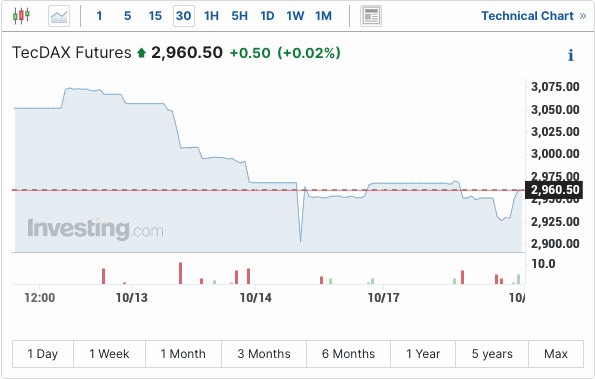The image size is (595, 379).
Task: Choose the 1 Day range tab
Action: click(x=43, y=354)
